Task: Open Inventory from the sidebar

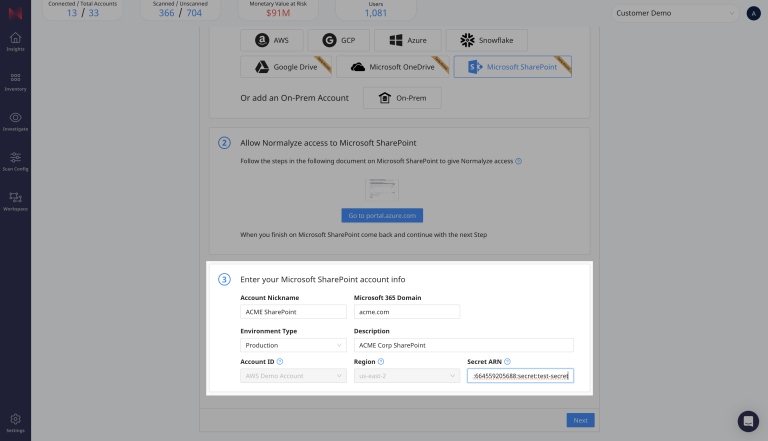Action: [x=15, y=80]
